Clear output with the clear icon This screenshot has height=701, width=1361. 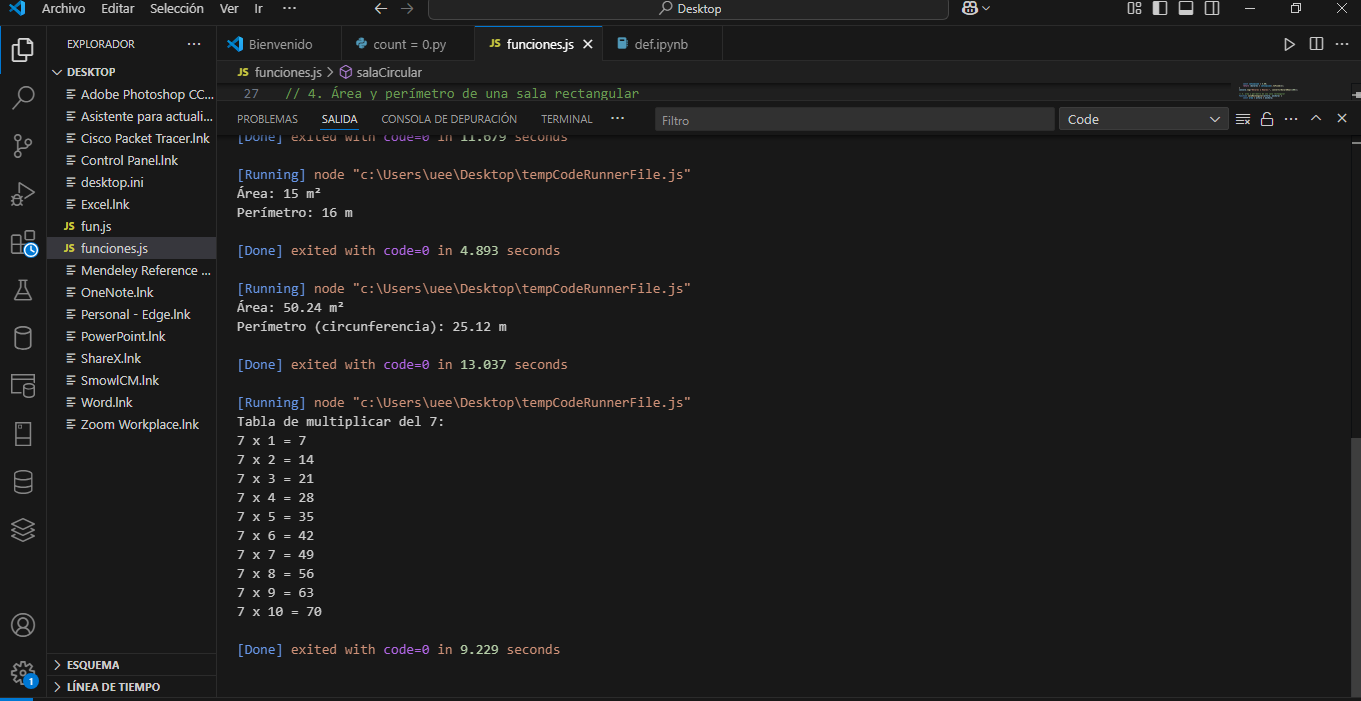click(x=1243, y=119)
